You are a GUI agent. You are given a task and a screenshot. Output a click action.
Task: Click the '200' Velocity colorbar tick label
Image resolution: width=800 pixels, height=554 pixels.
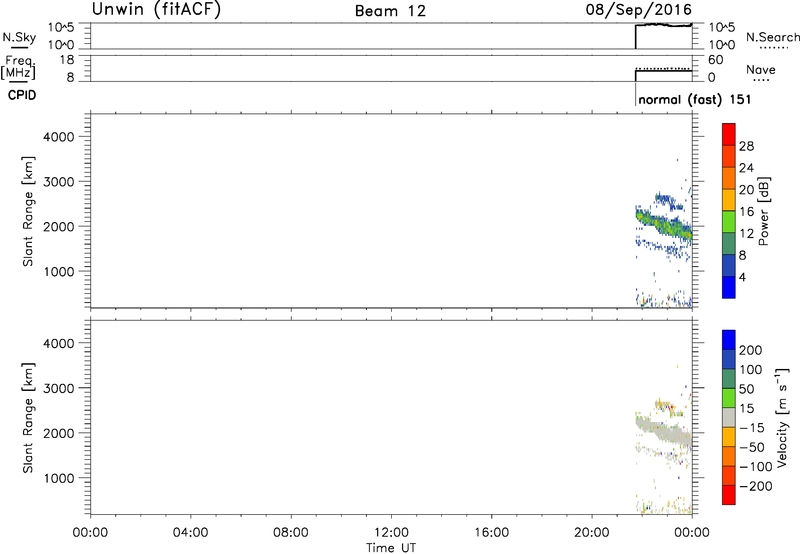pyautogui.click(x=751, y=350)
